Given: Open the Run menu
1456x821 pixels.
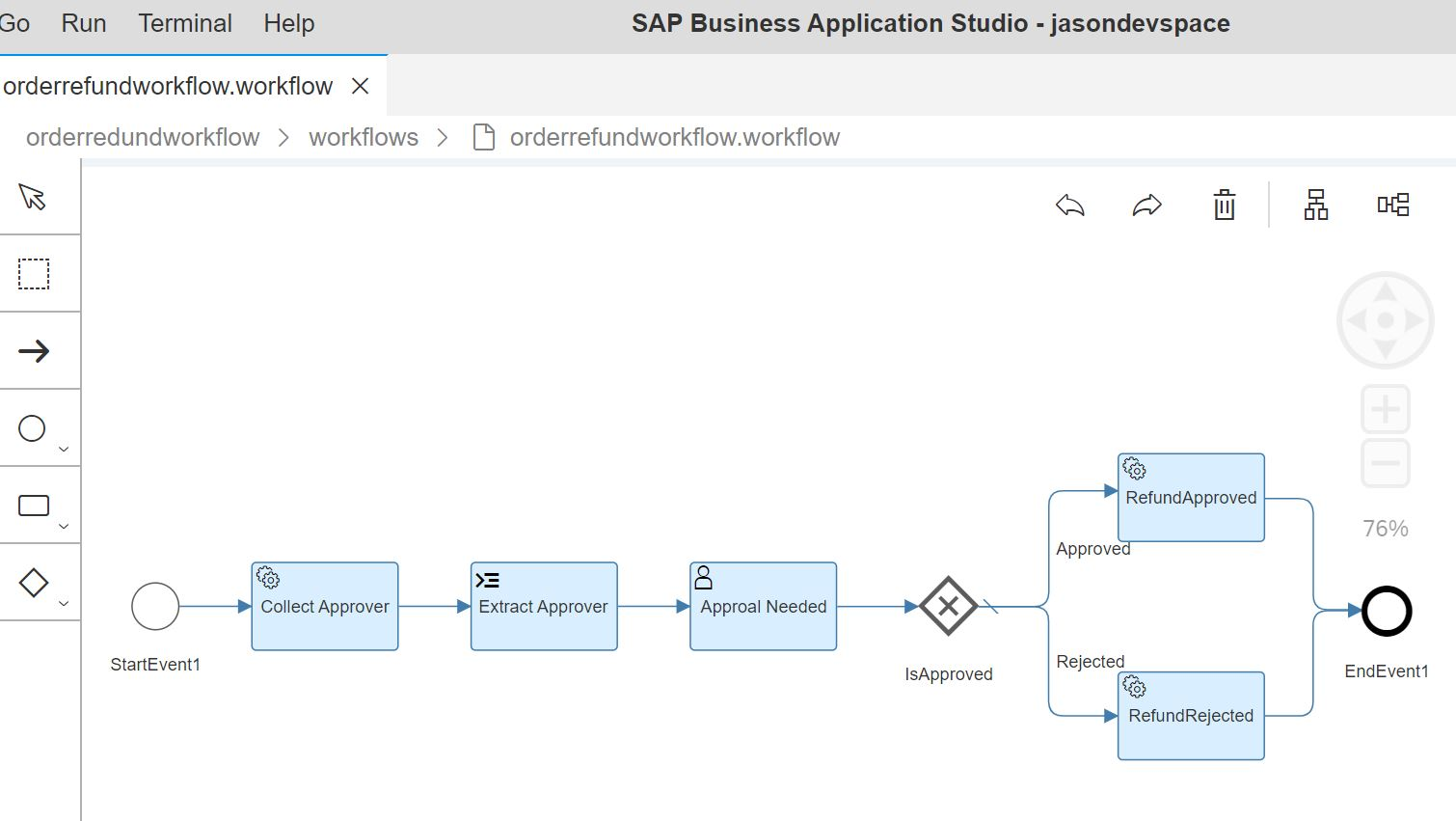Looking at the screenshot, I should coord(84,23).
